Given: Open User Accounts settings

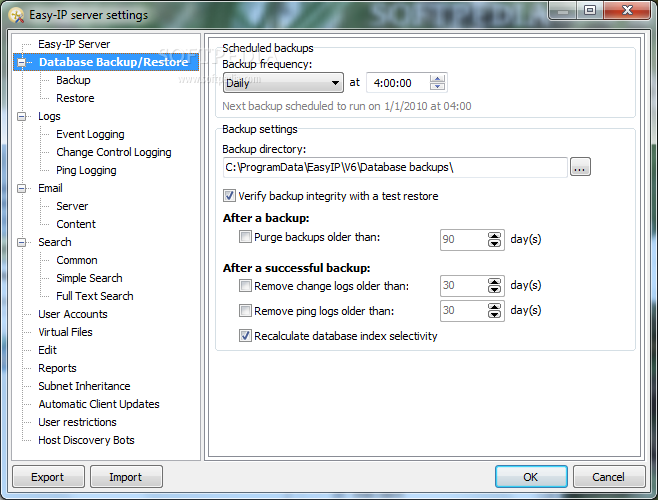Looking at the screenshot, I should coord(73,314).
